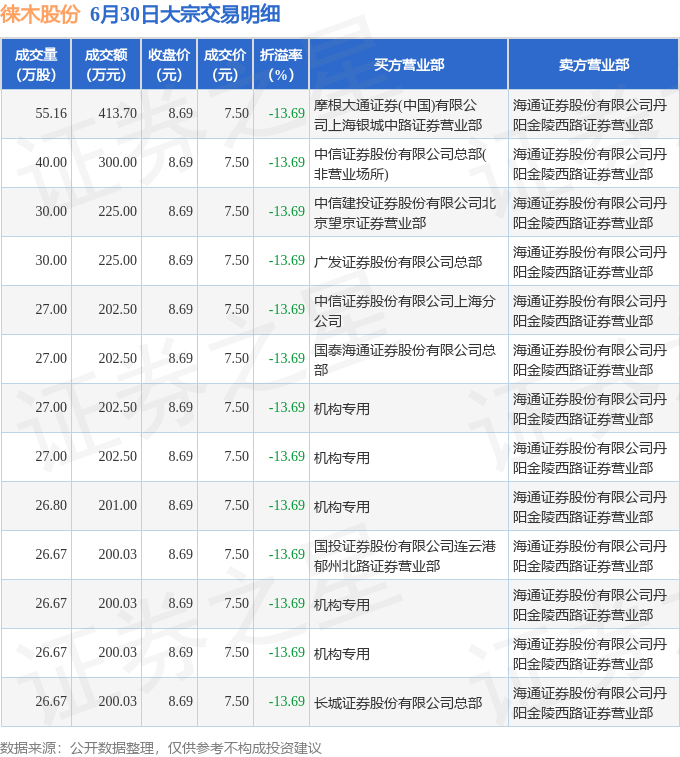Click the 买方营业部 column header
This screenshot has height=757, width=680.
409,65
